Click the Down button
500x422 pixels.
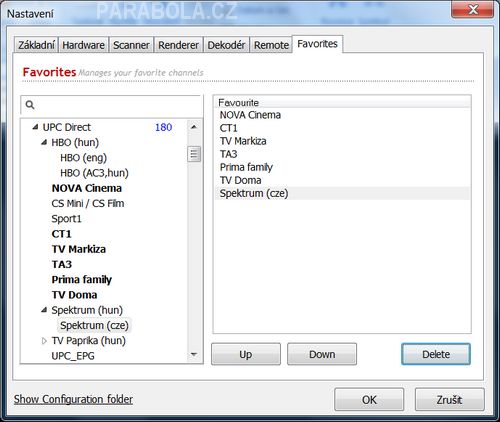pos(322,354)
